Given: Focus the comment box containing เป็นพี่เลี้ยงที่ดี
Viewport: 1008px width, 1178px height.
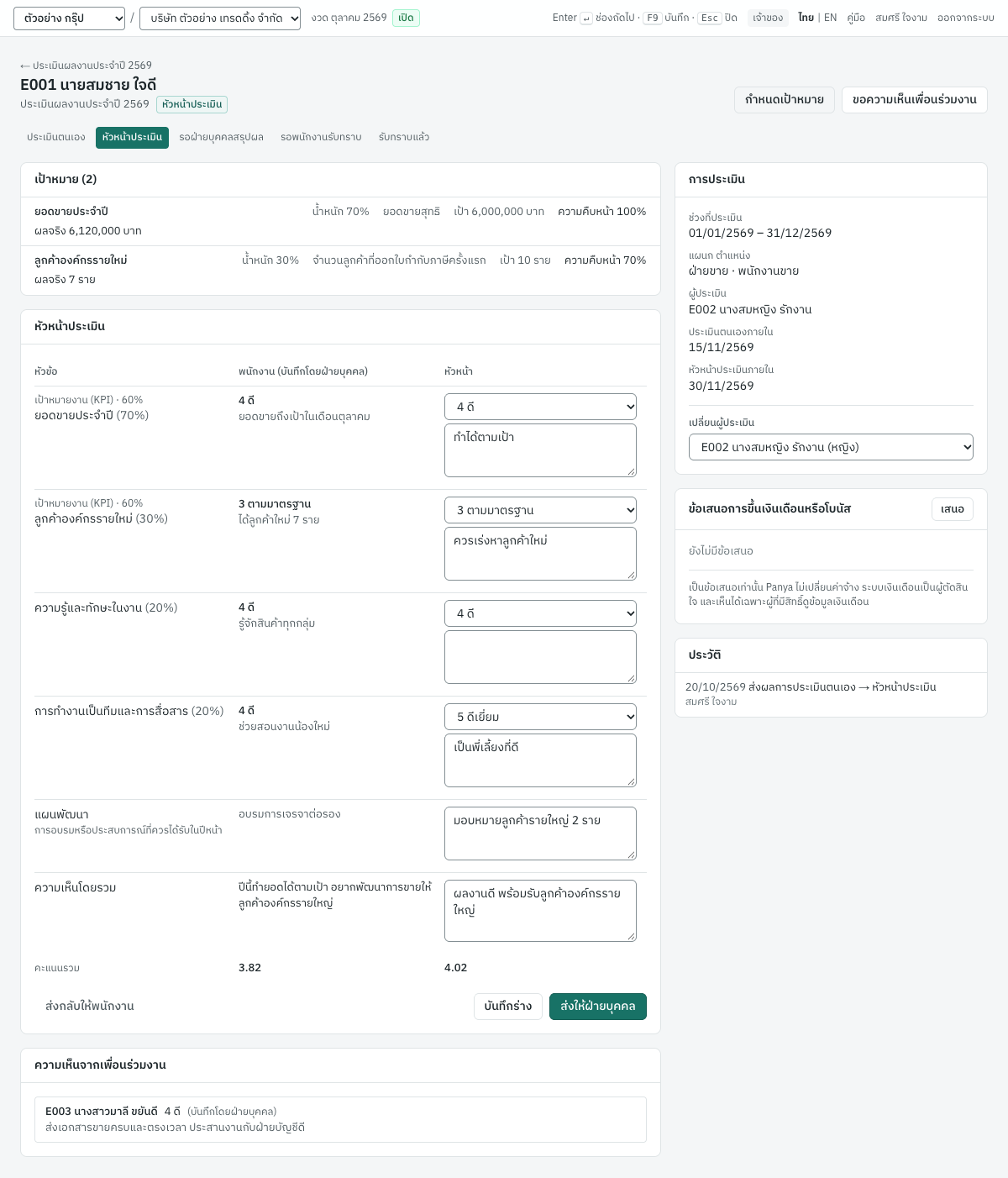Looking at the screenshot, I should coord(540,760).
